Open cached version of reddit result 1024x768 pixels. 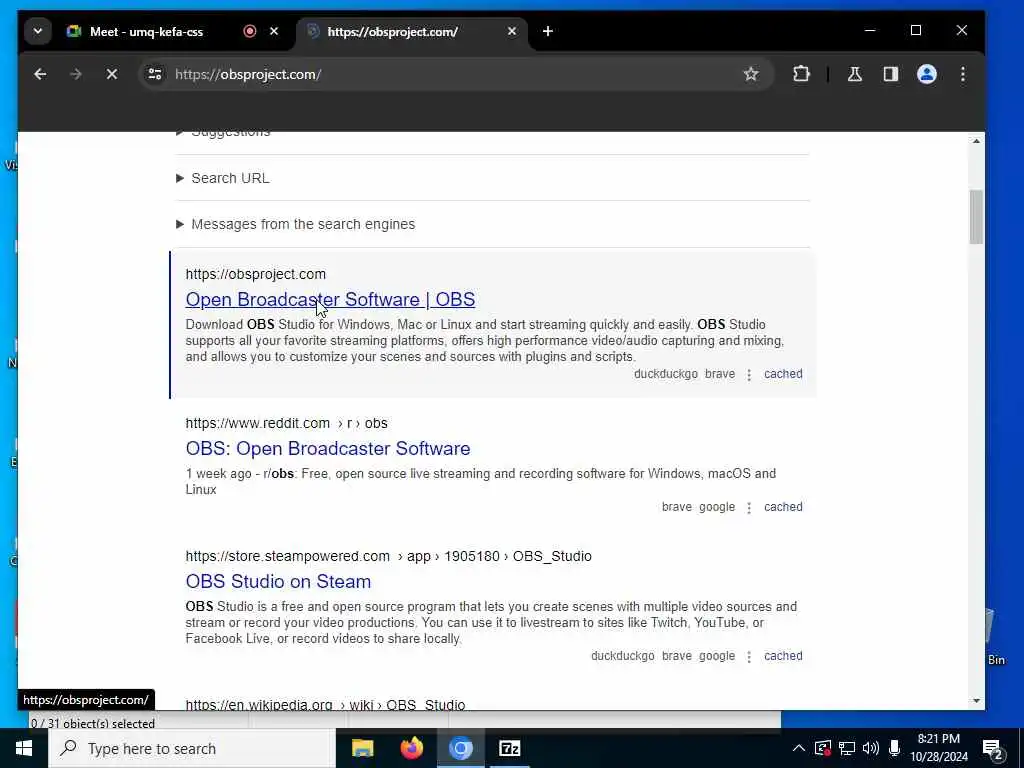tap(783, 507)
